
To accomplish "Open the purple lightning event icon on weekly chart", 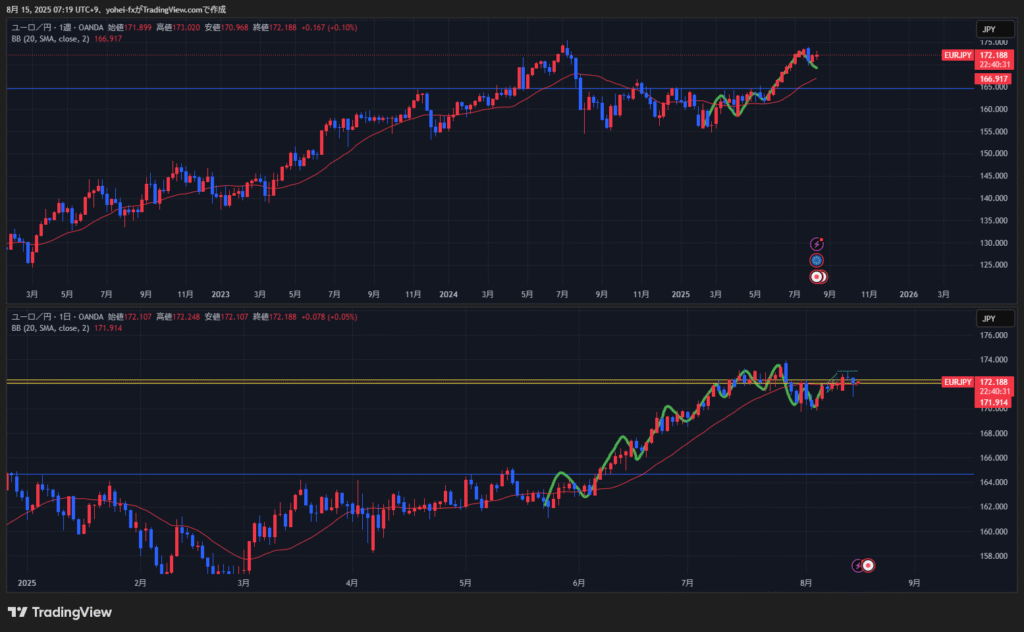I will click(x=817, y=243).
